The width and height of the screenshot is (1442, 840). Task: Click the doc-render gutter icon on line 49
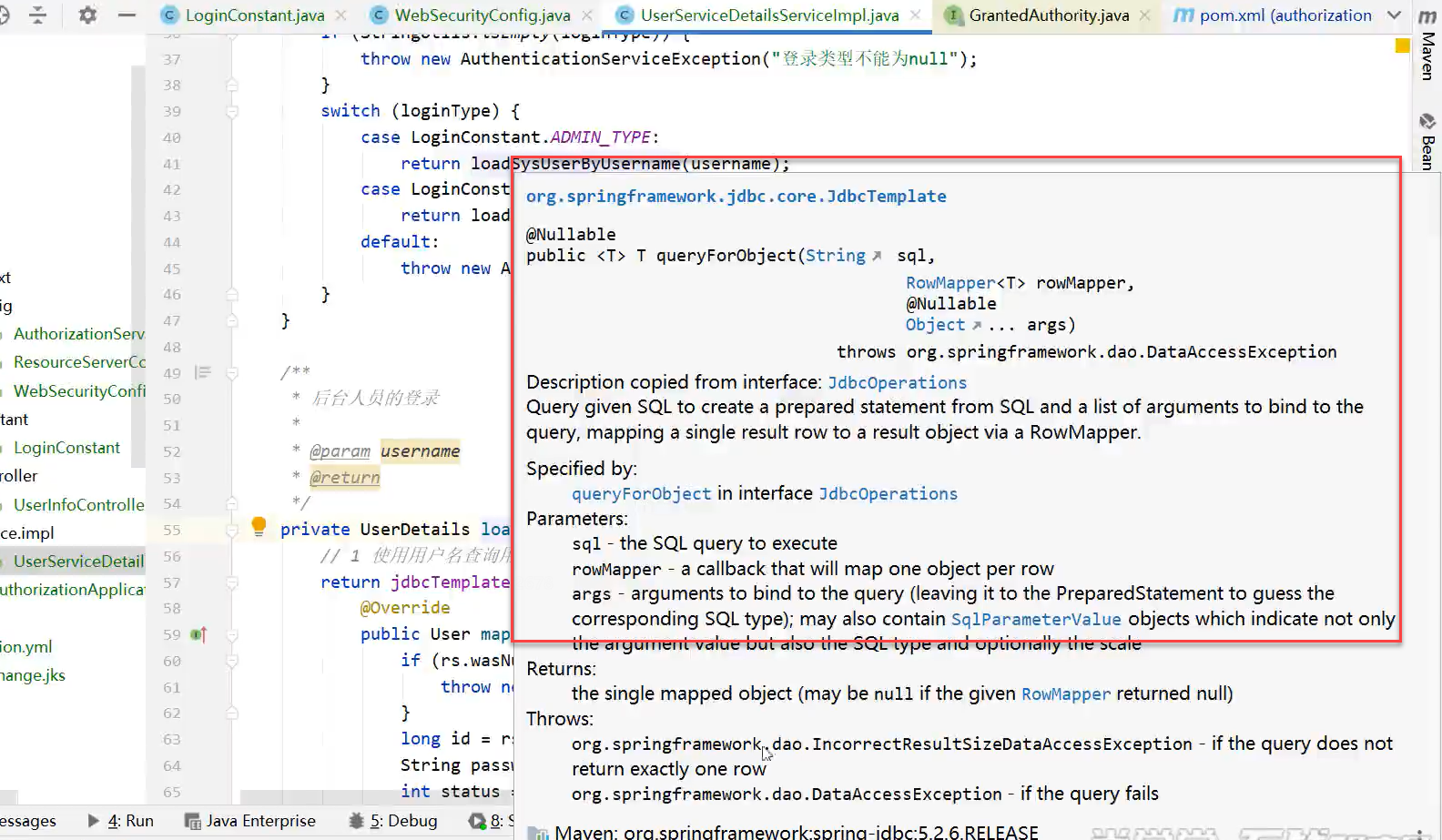coord(203,372)
